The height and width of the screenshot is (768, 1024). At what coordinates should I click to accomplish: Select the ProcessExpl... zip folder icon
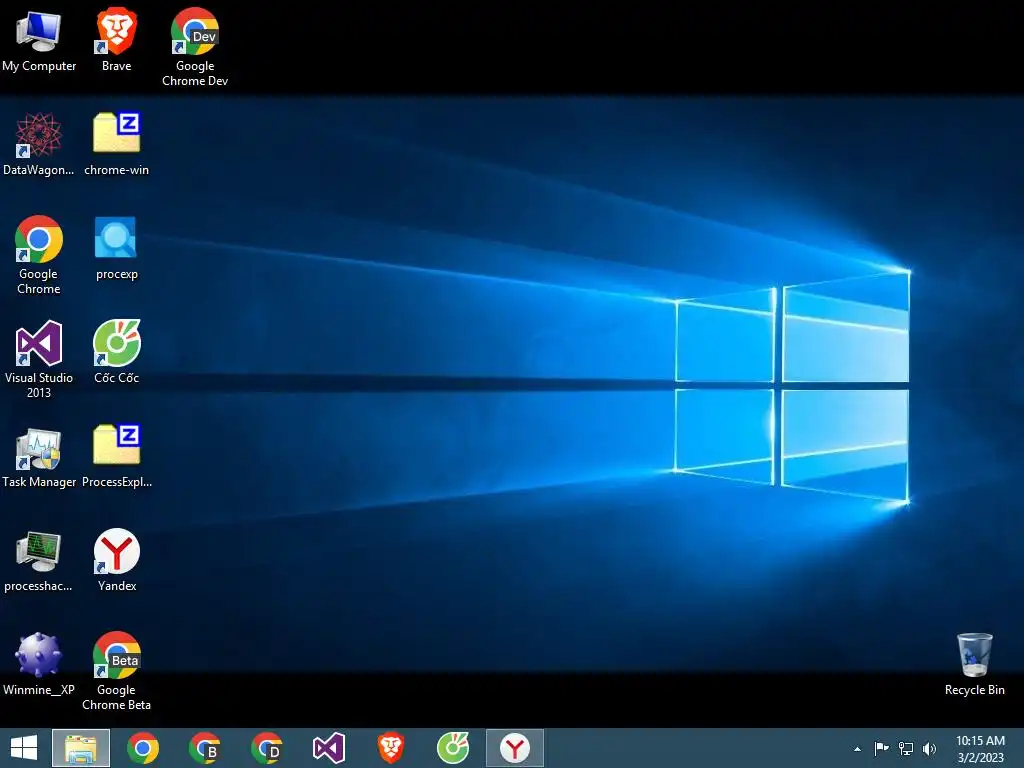pos(116,457)
